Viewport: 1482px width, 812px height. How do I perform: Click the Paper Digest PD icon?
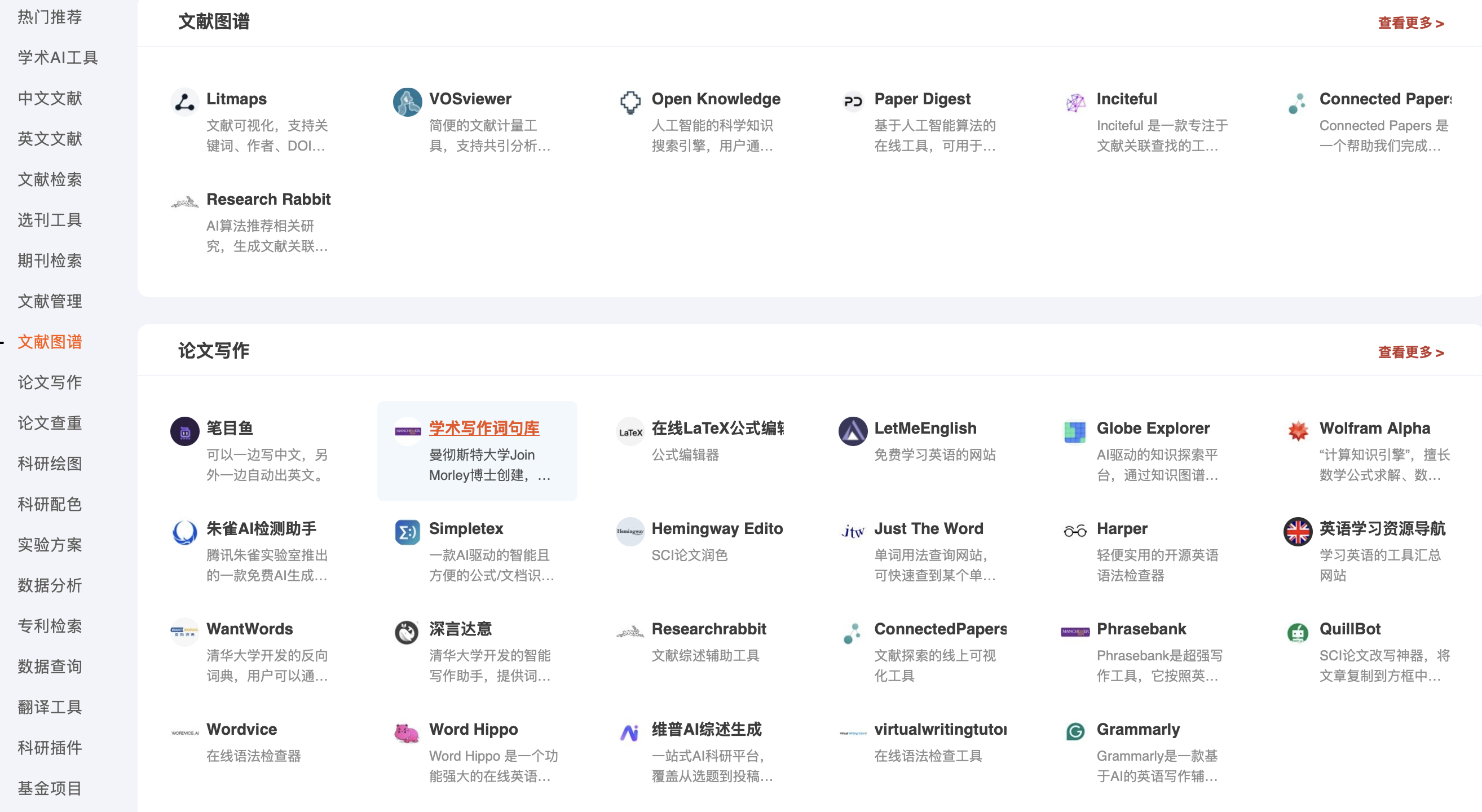852,103
